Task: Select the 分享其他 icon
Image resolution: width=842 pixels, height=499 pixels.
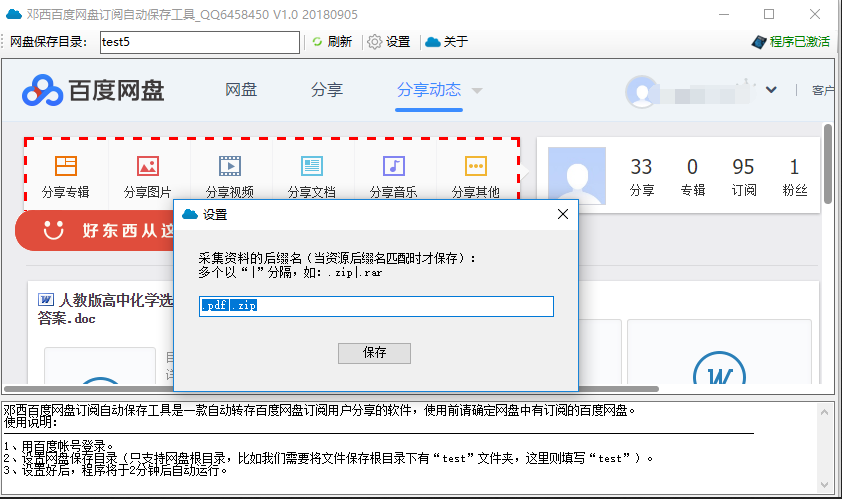Action: click(x=476, y=166)
